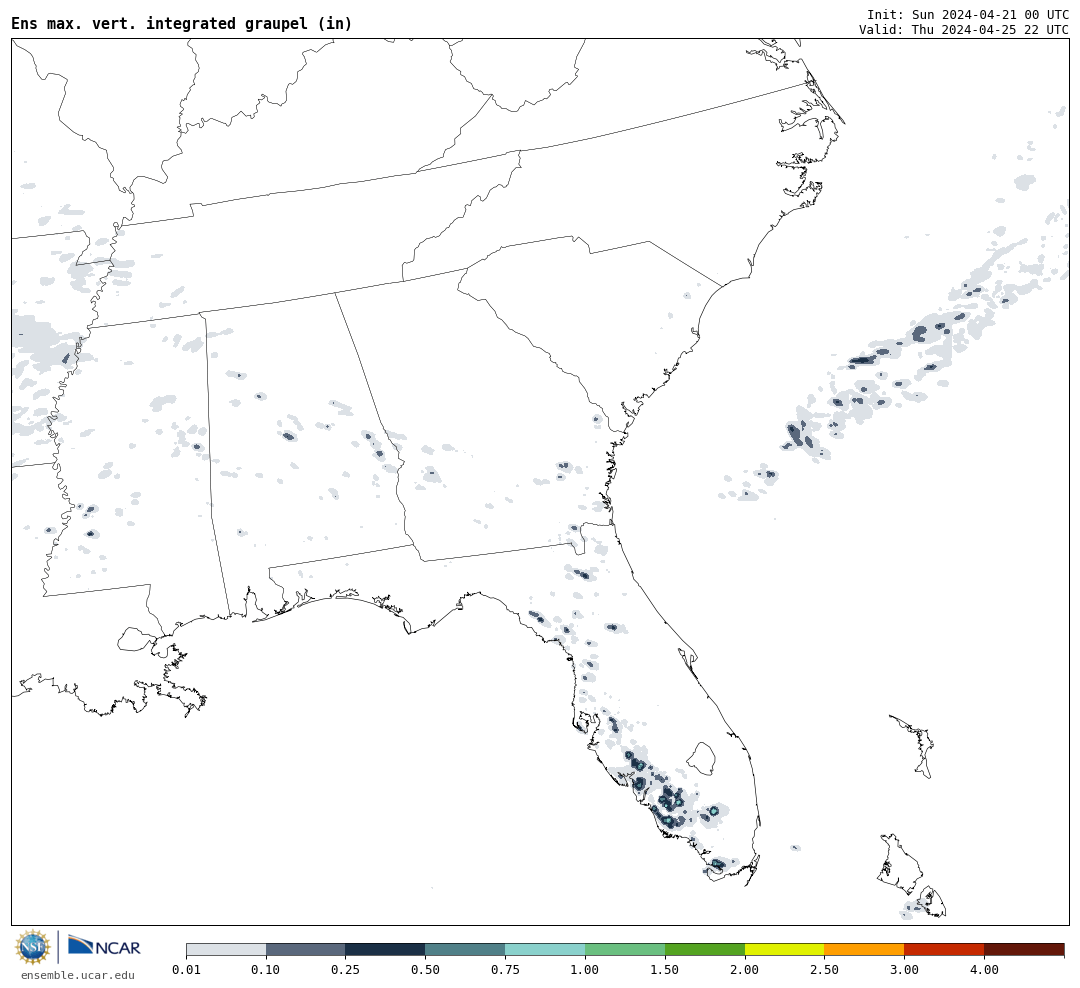Select the dark maroon above-4.00 color swatch

point(1024,949)
